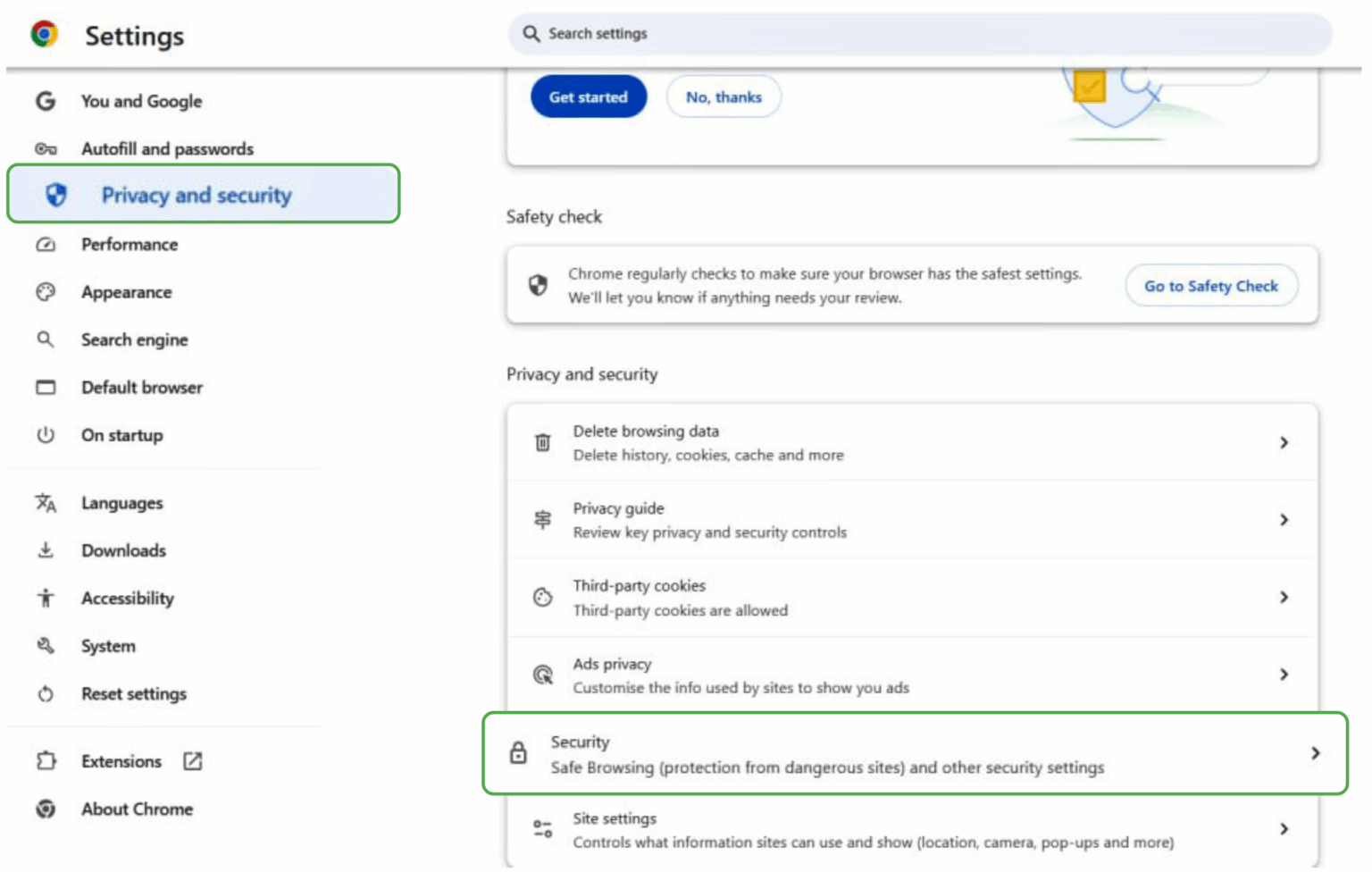Click the shield icon next to Privacy and security

click(56, 195)
